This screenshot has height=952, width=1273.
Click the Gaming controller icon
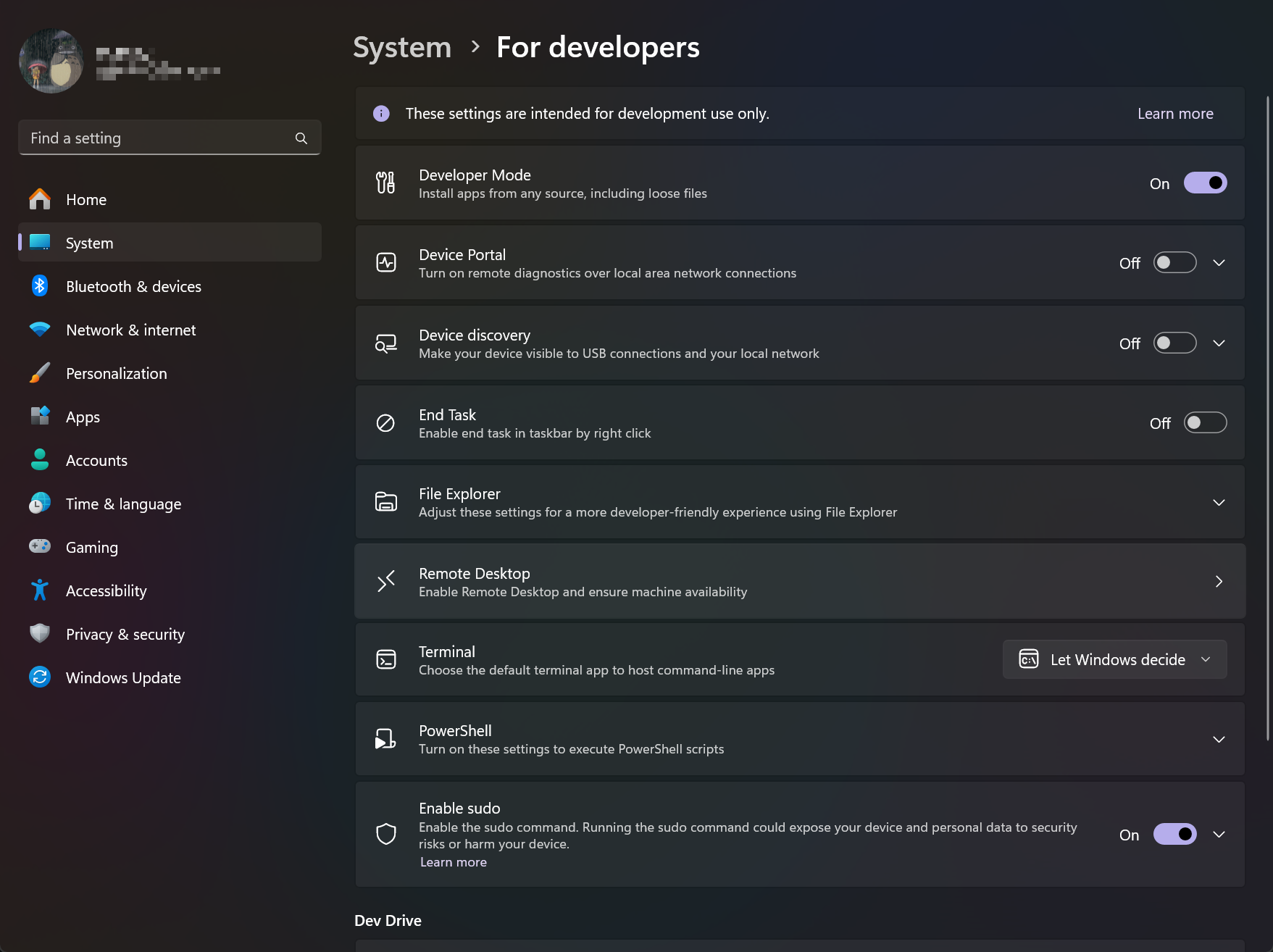(40, 546)
